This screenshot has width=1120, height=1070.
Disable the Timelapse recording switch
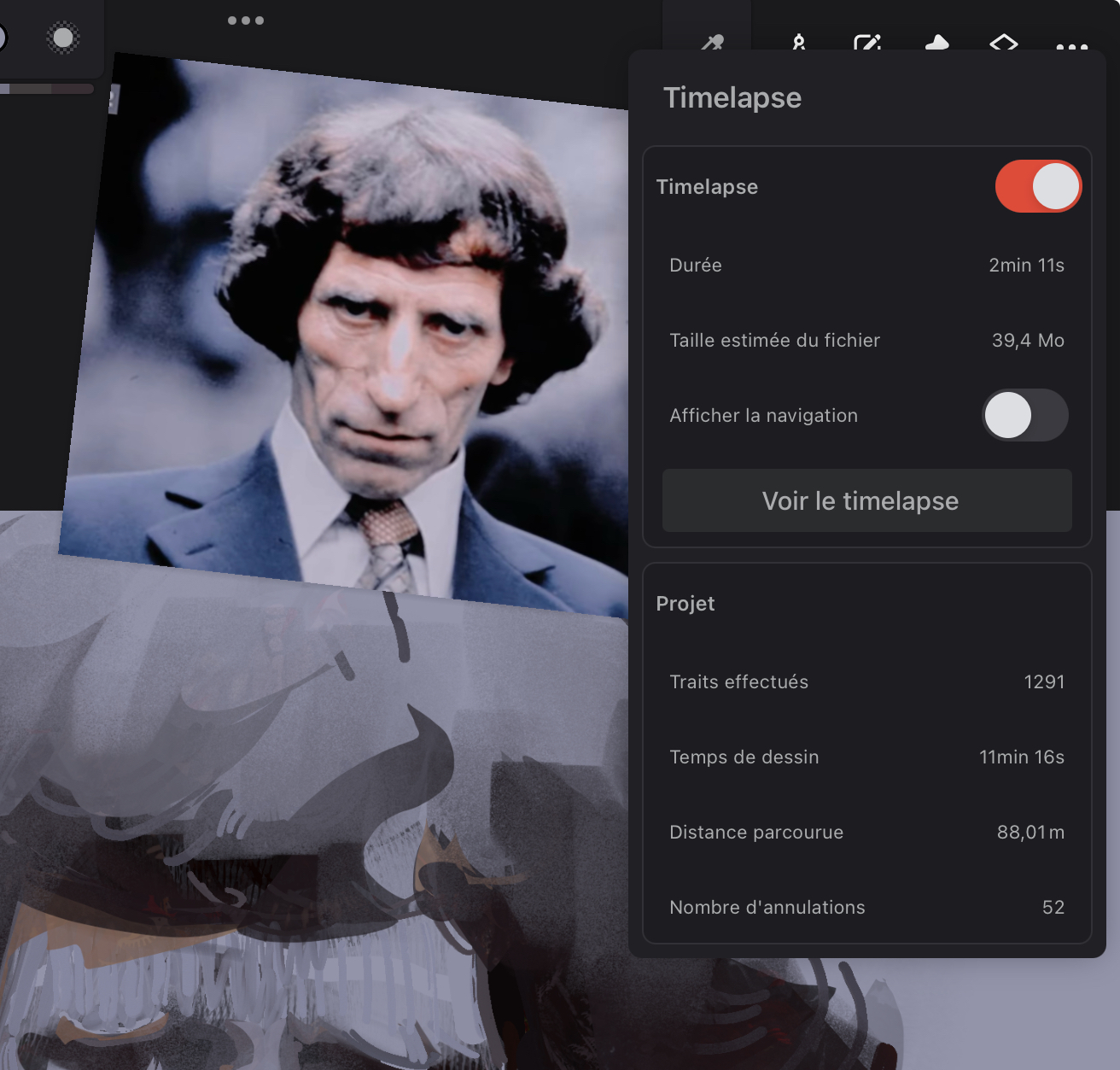[1038, 186]
